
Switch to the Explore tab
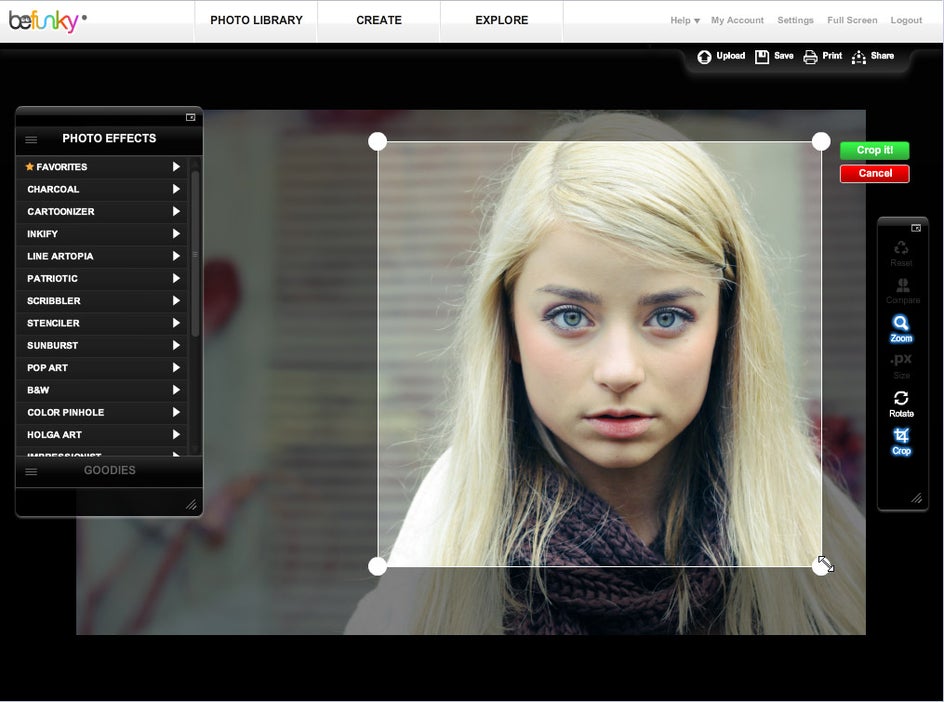click(502, 20)
